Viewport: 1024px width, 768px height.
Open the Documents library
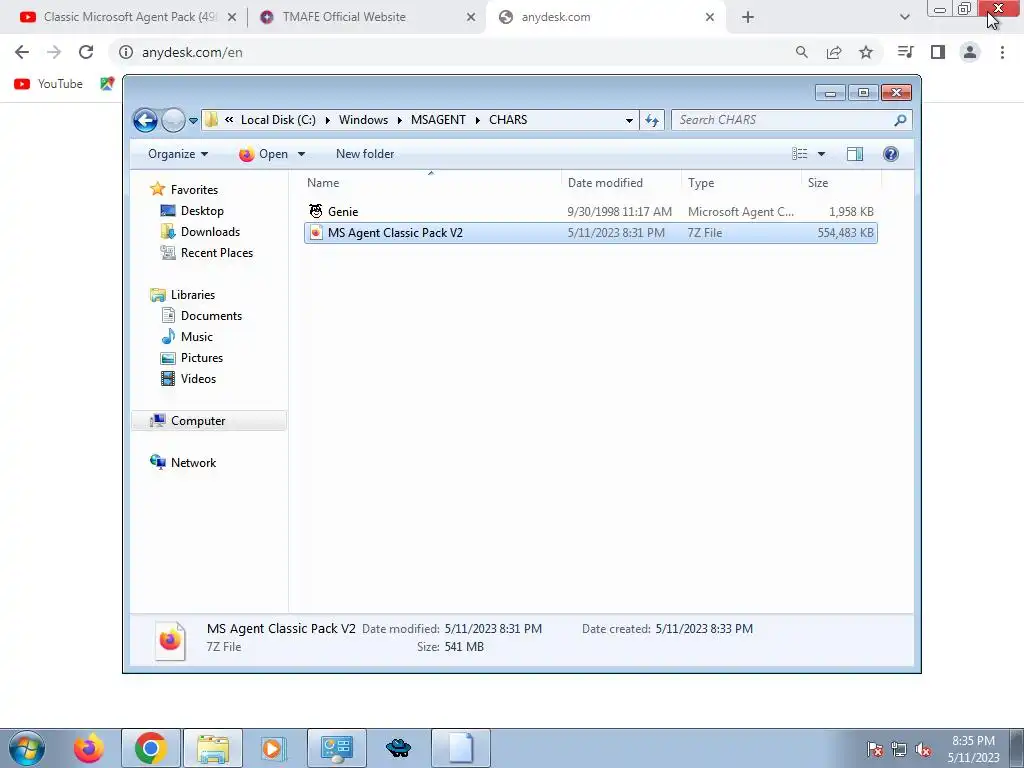(211, 316)
